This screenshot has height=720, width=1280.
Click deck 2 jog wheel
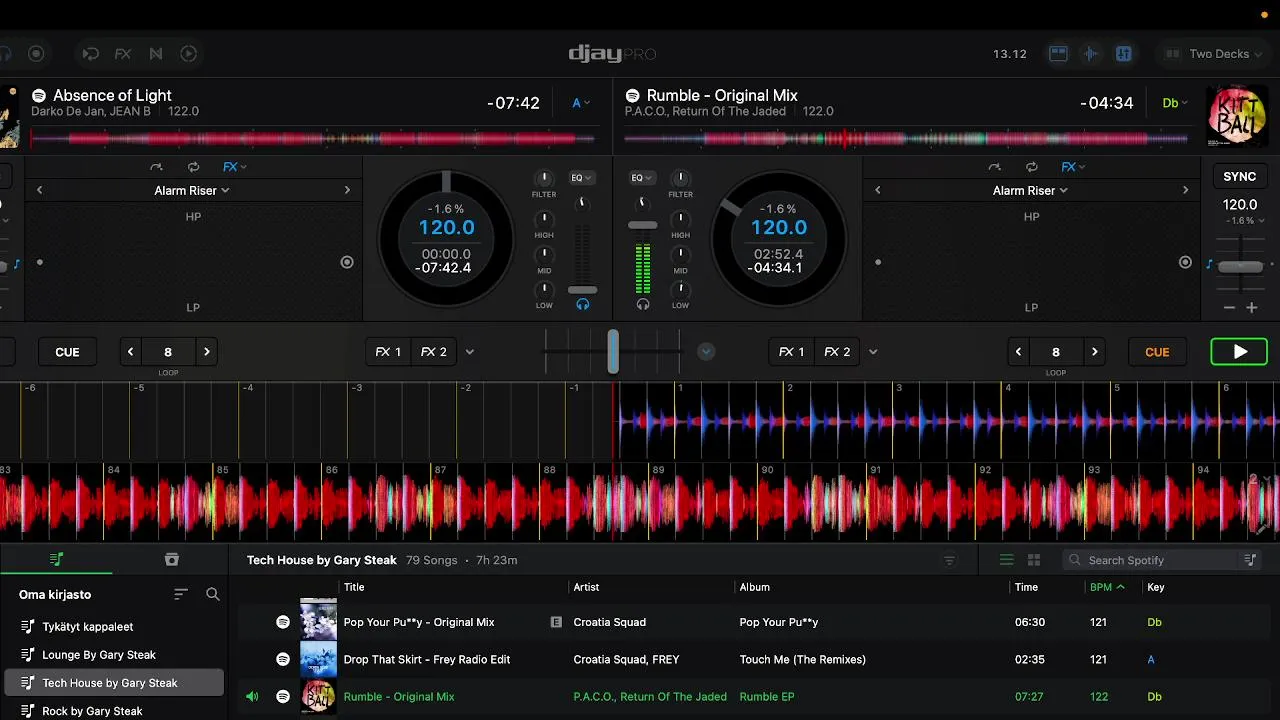pos(779,239)
